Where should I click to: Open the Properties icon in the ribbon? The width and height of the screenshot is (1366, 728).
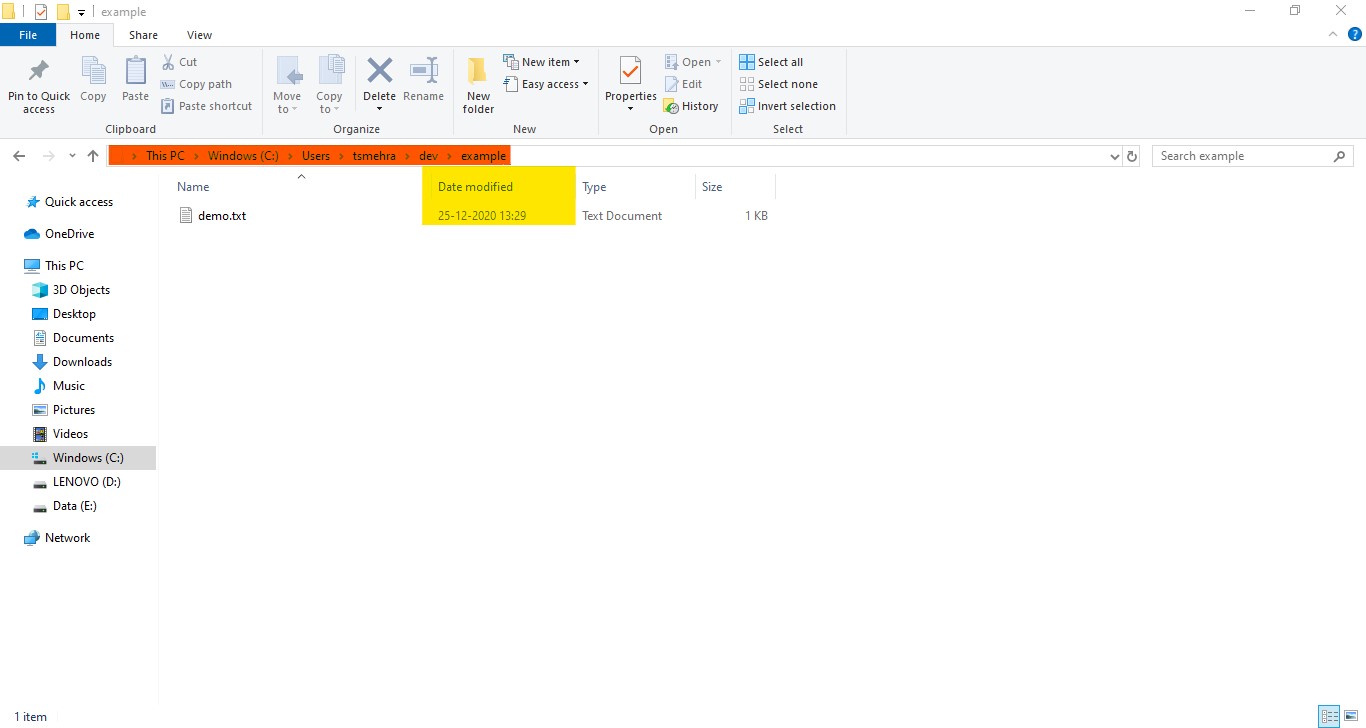tap(630, 72)
